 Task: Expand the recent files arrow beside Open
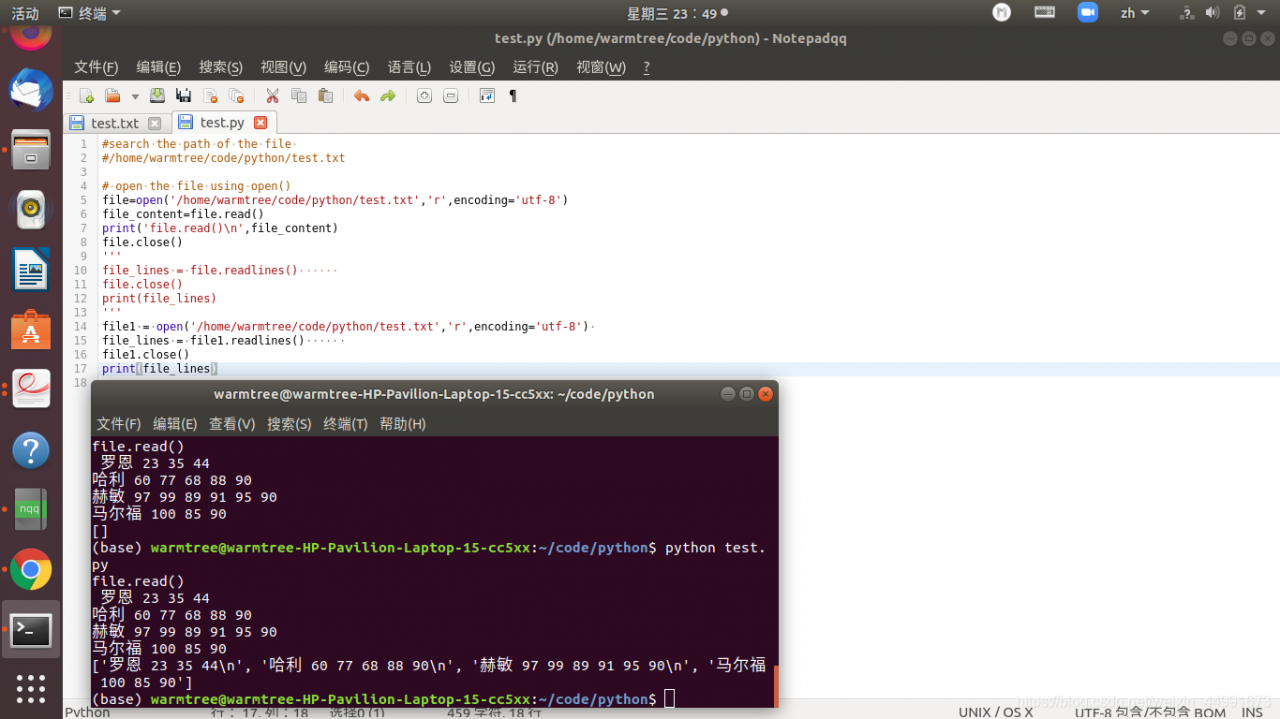click(x=135, y=97)
